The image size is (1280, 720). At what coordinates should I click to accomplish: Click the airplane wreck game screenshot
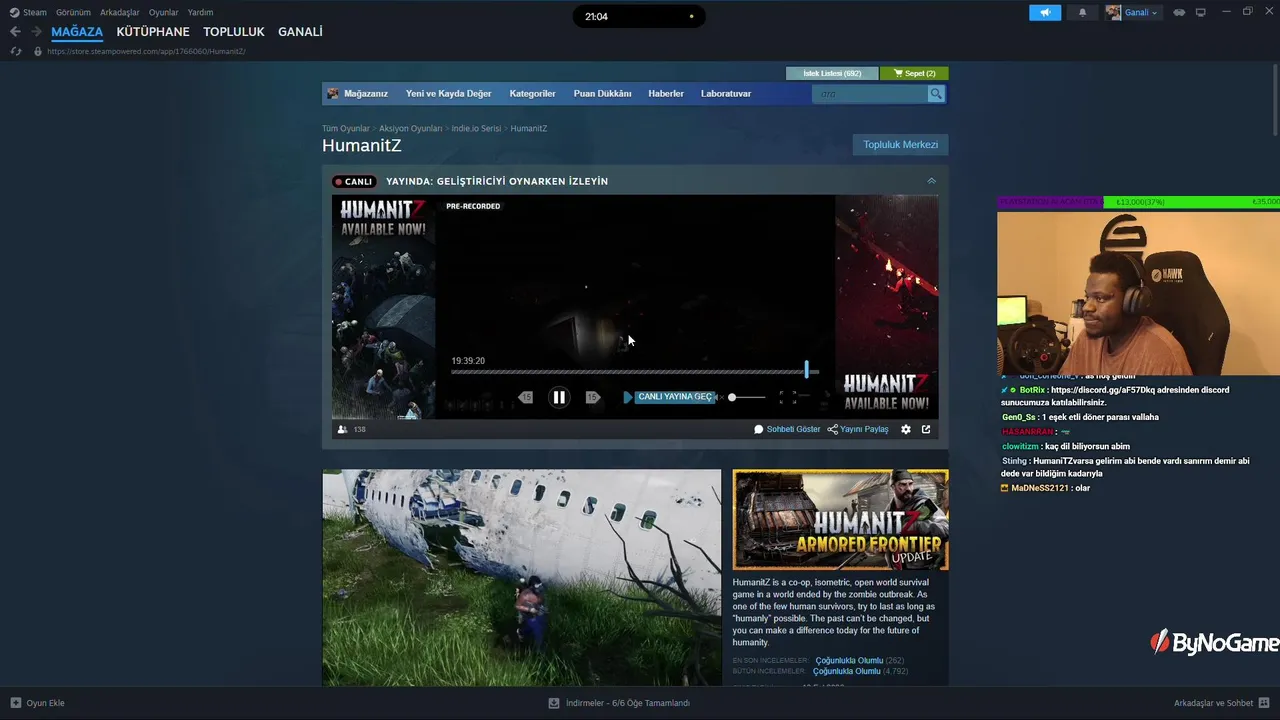coord(521,578)
